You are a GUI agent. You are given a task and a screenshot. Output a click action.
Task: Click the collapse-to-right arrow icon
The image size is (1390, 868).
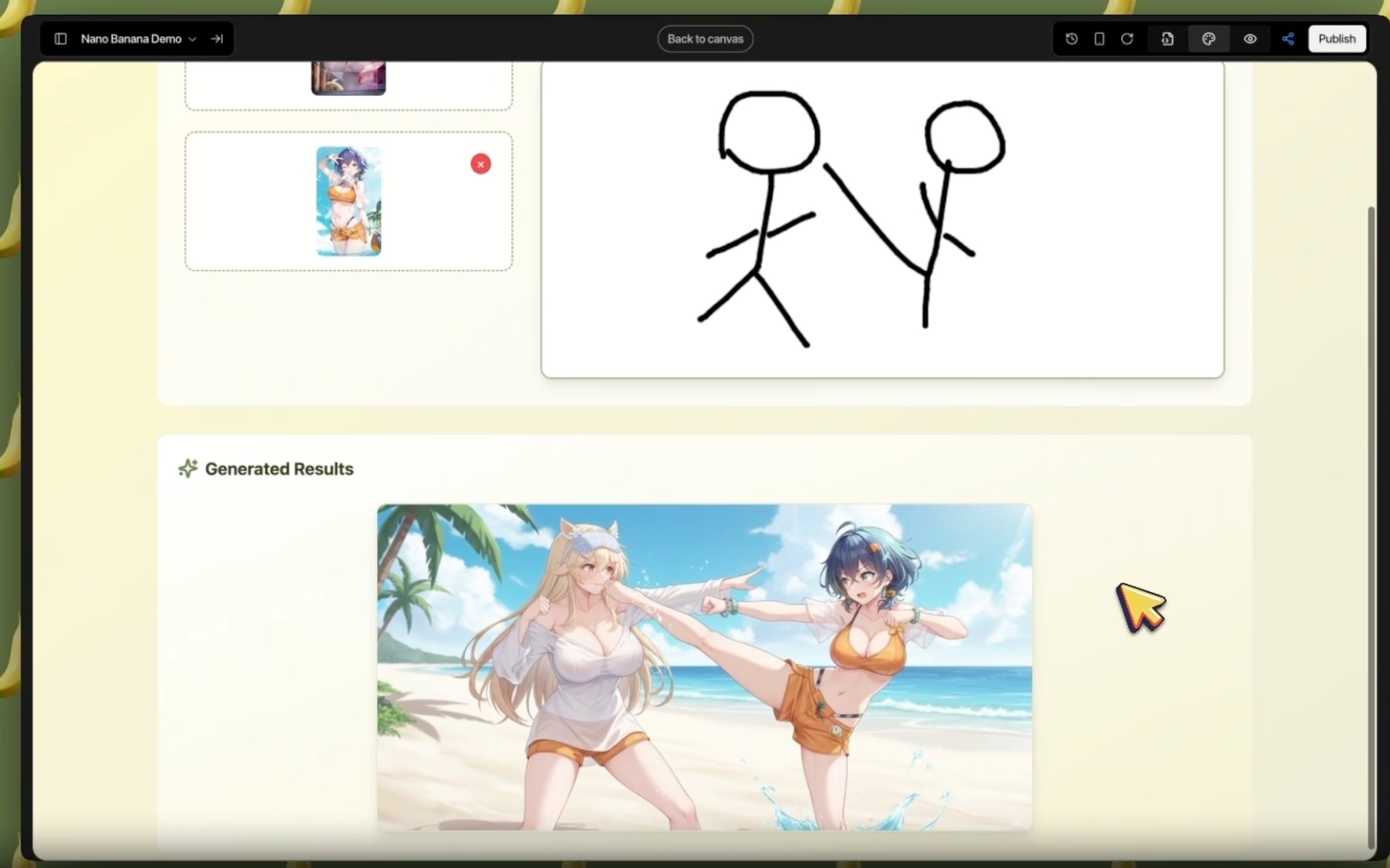click(x=217, y=39)
